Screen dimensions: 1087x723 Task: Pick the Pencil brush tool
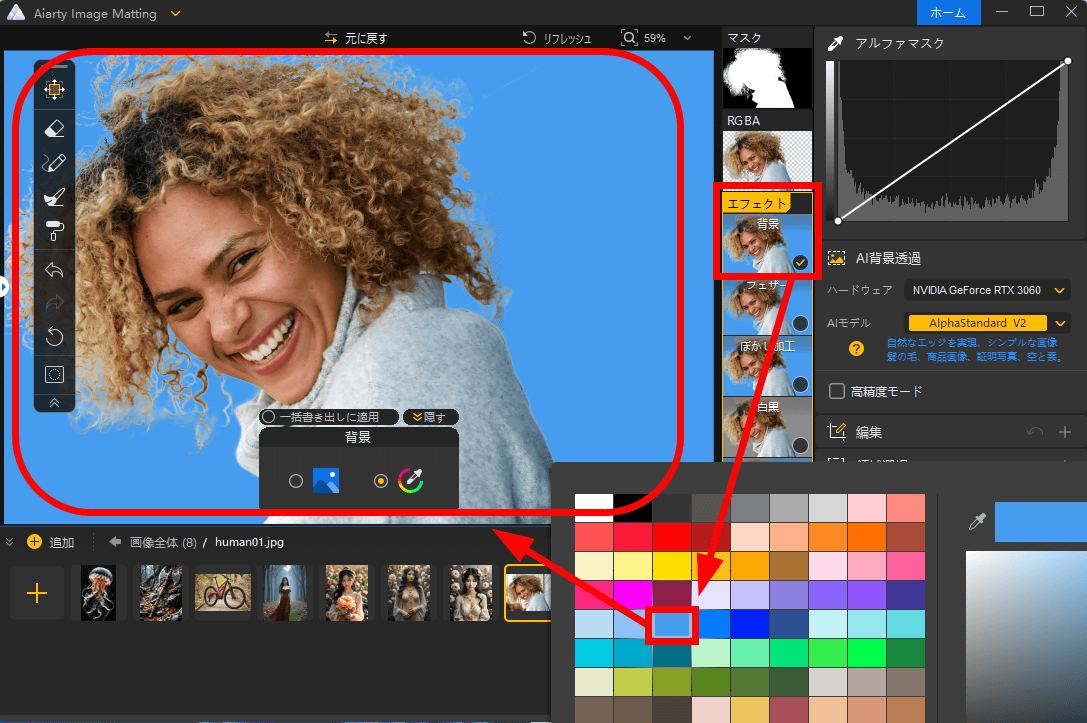point(55,163)
